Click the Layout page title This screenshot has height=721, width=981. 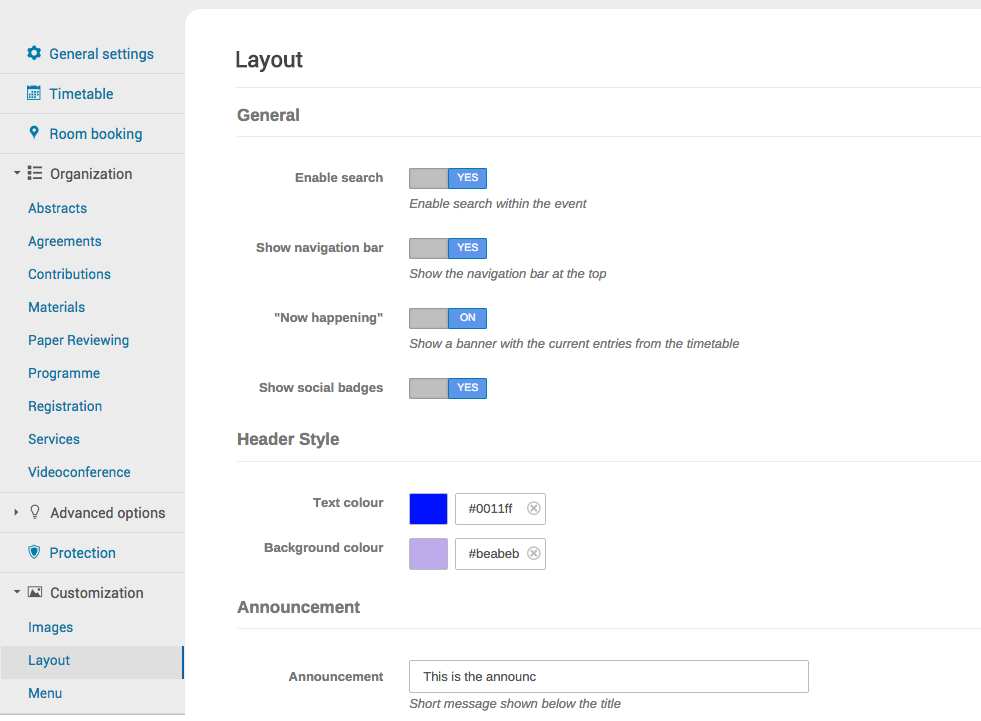pyautogui.click(x=269, y=60)
